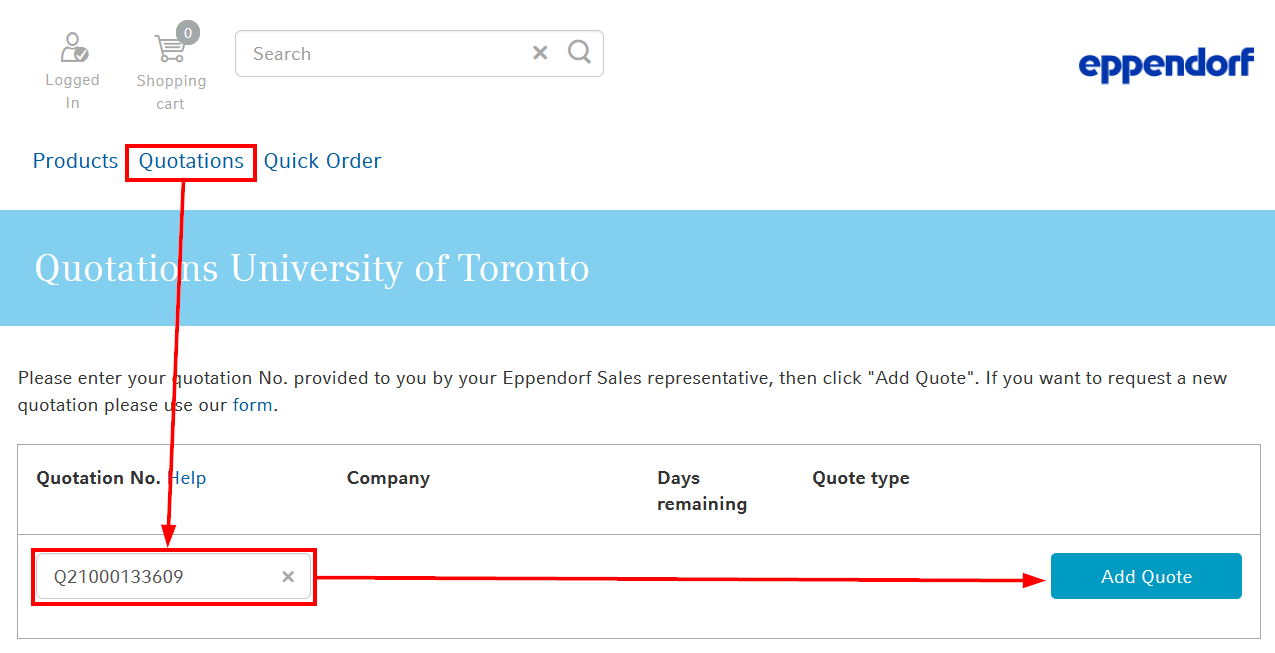1275x653 pixels.
Task: Click the Company column header
Action: pos(388,478)
